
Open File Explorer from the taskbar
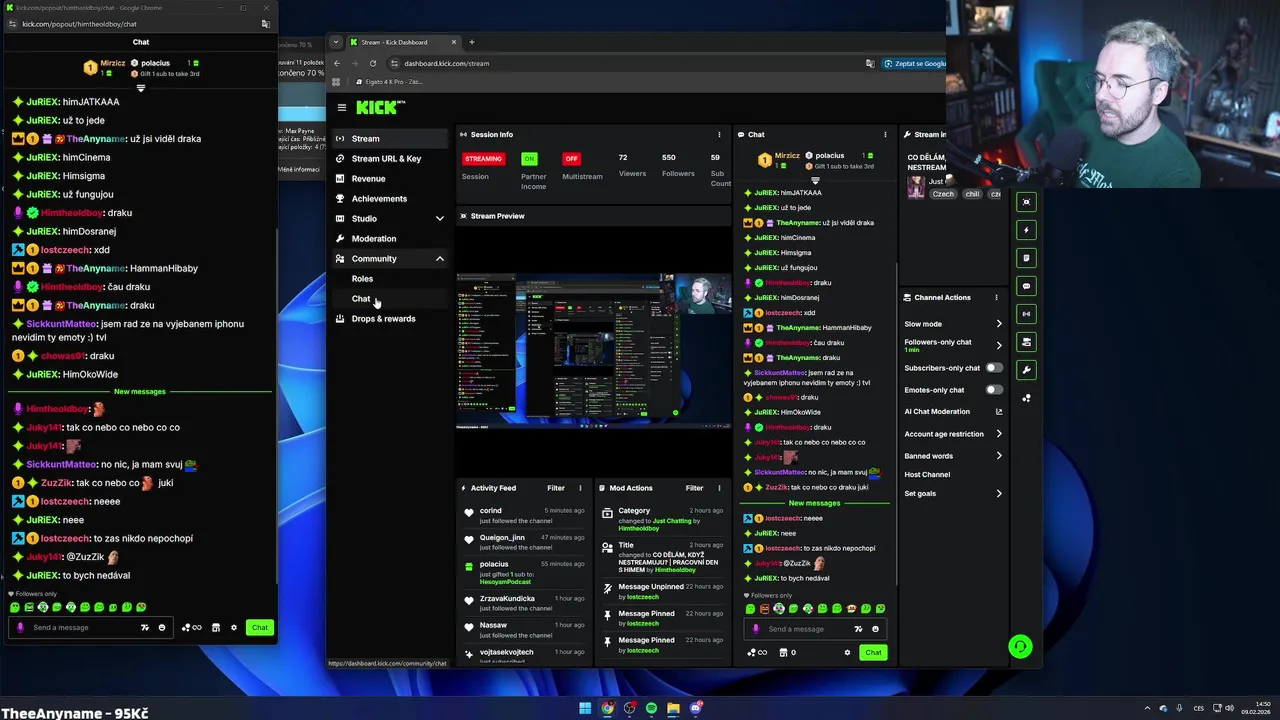coord(673,708)
